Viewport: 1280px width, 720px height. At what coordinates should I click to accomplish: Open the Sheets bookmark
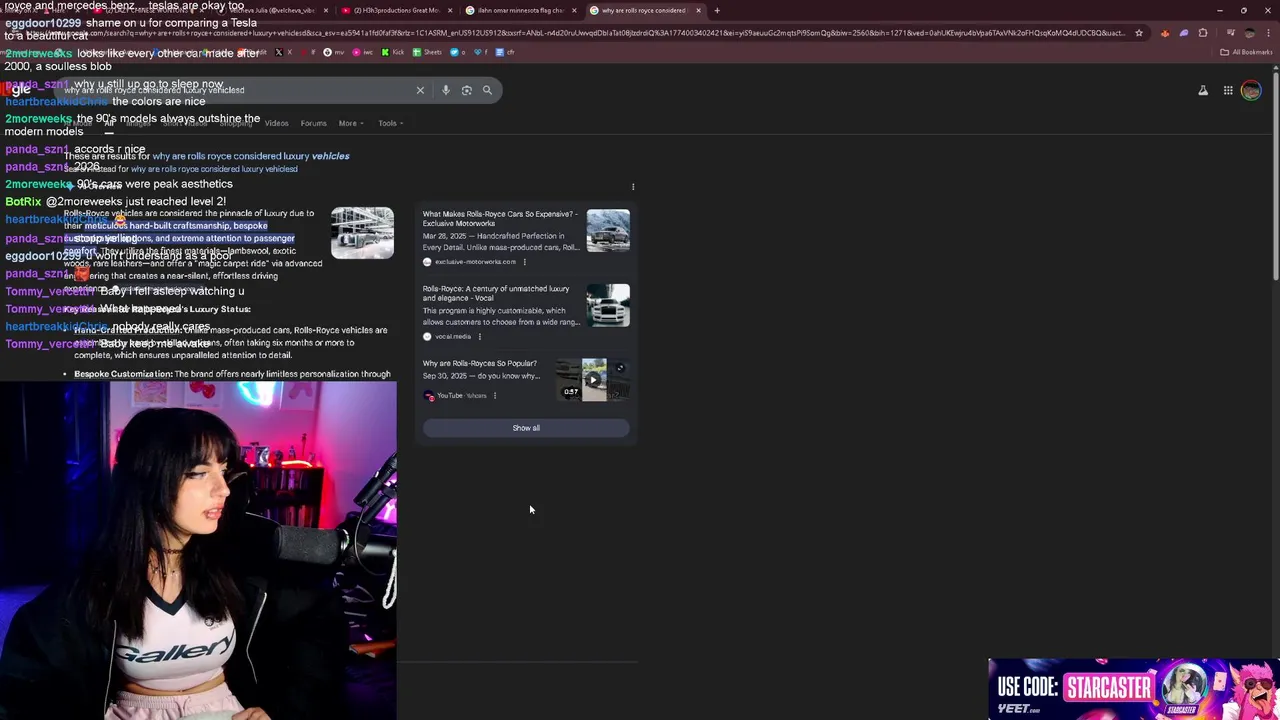427,52
